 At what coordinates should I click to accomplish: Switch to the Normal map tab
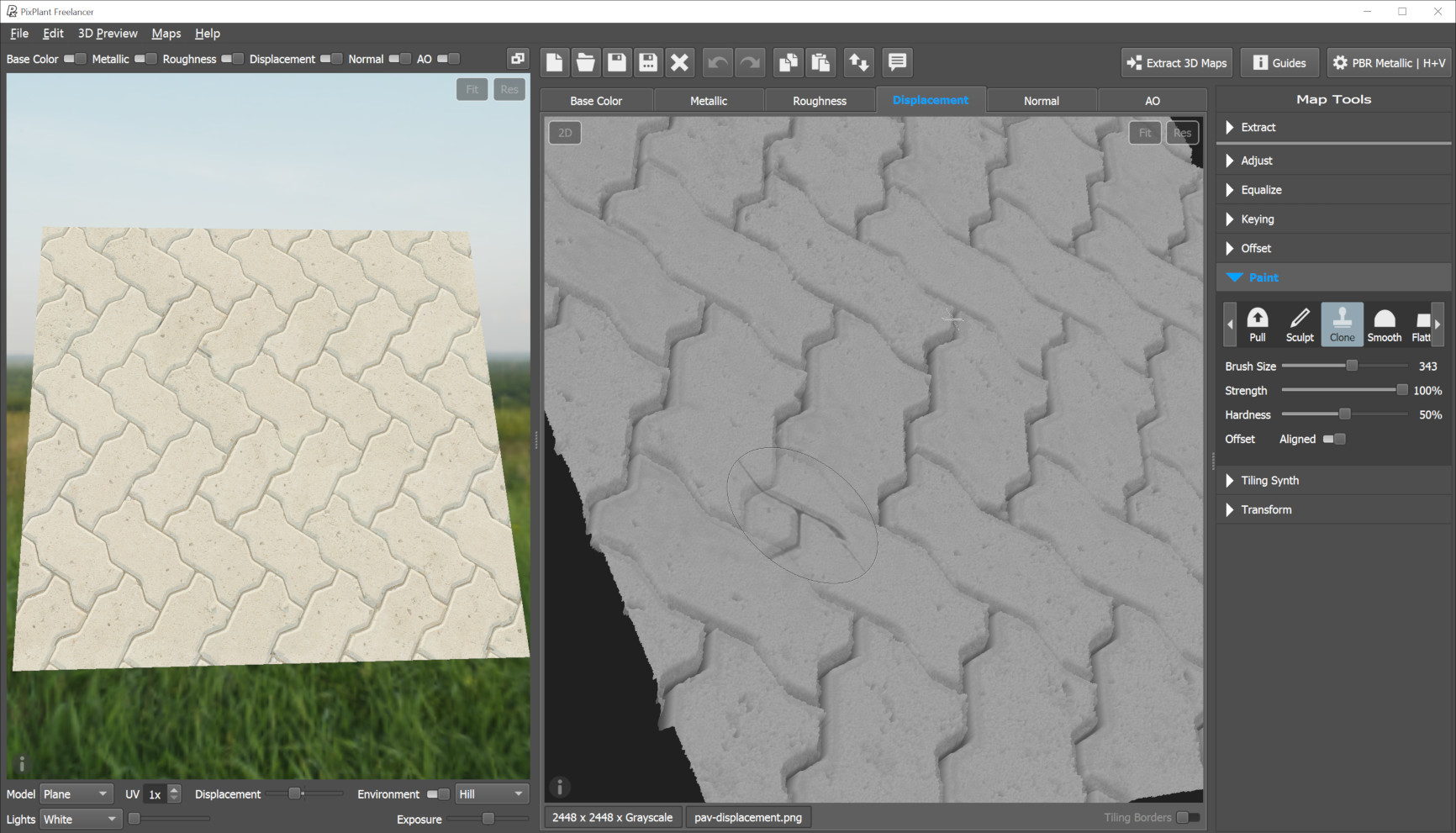tap(1041, 101)
